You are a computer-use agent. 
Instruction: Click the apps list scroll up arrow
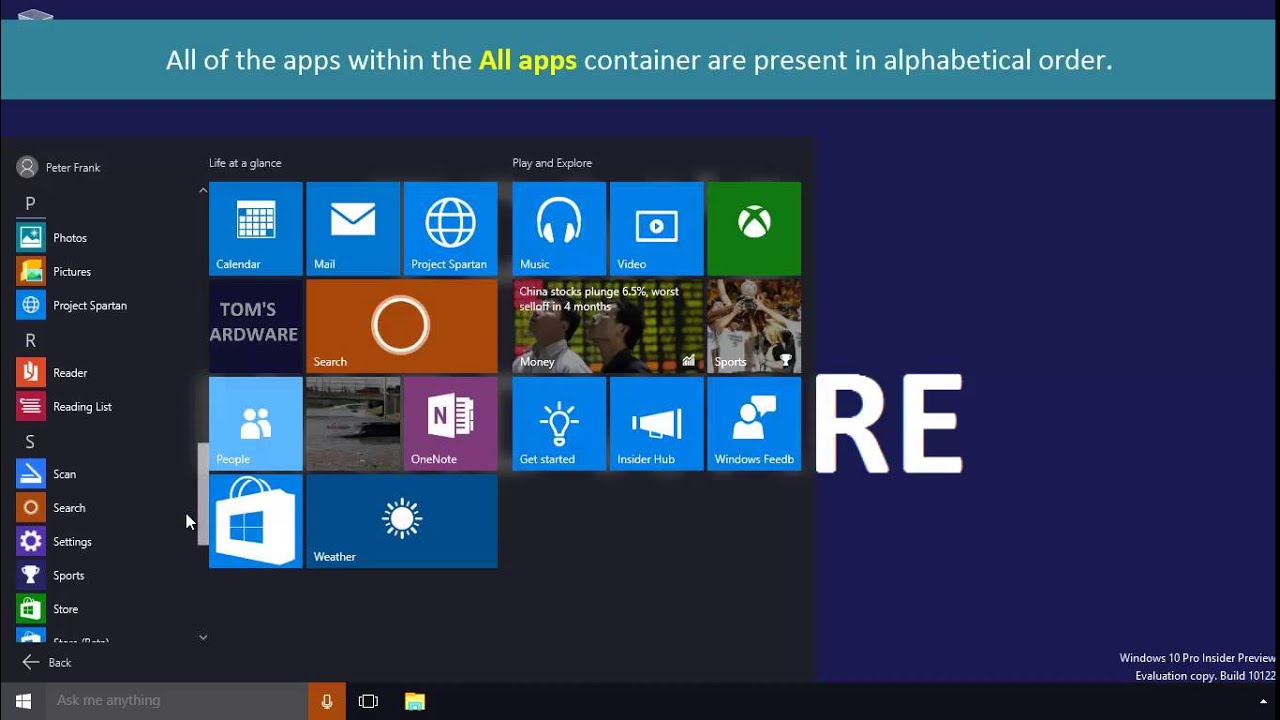[x=203, y=190]
